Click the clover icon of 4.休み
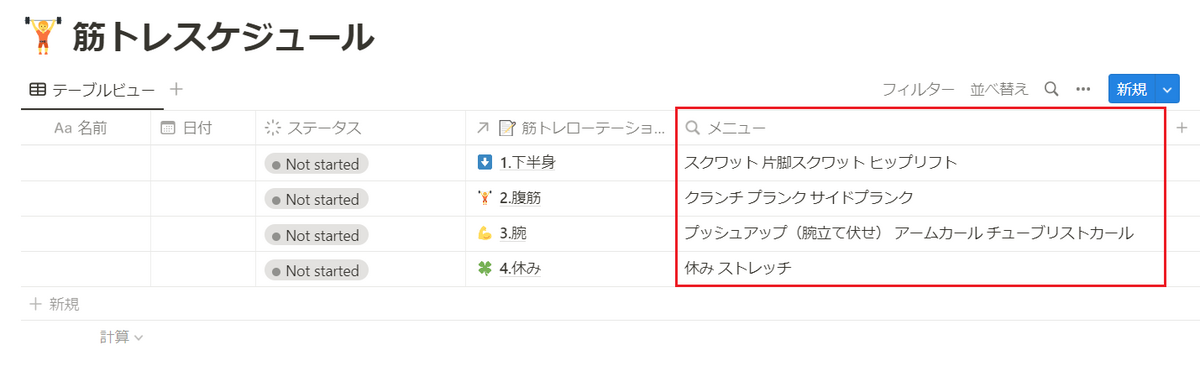1200x366 pixels. [485, 268]
